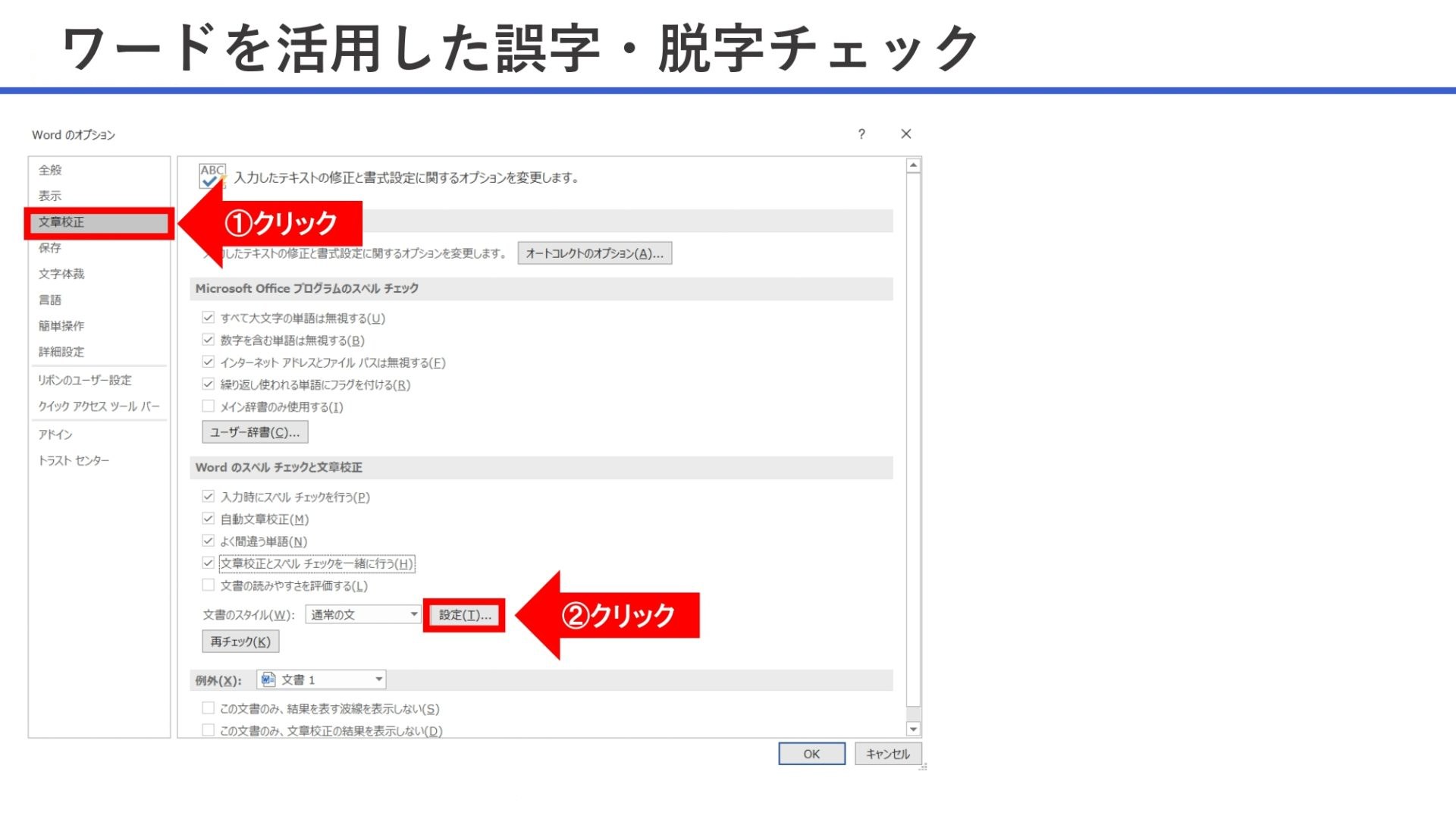The image size is (1456, 819).
Task: Toggle すべて大文字の単語は無視する checkbox
Action: click(208, 318)
